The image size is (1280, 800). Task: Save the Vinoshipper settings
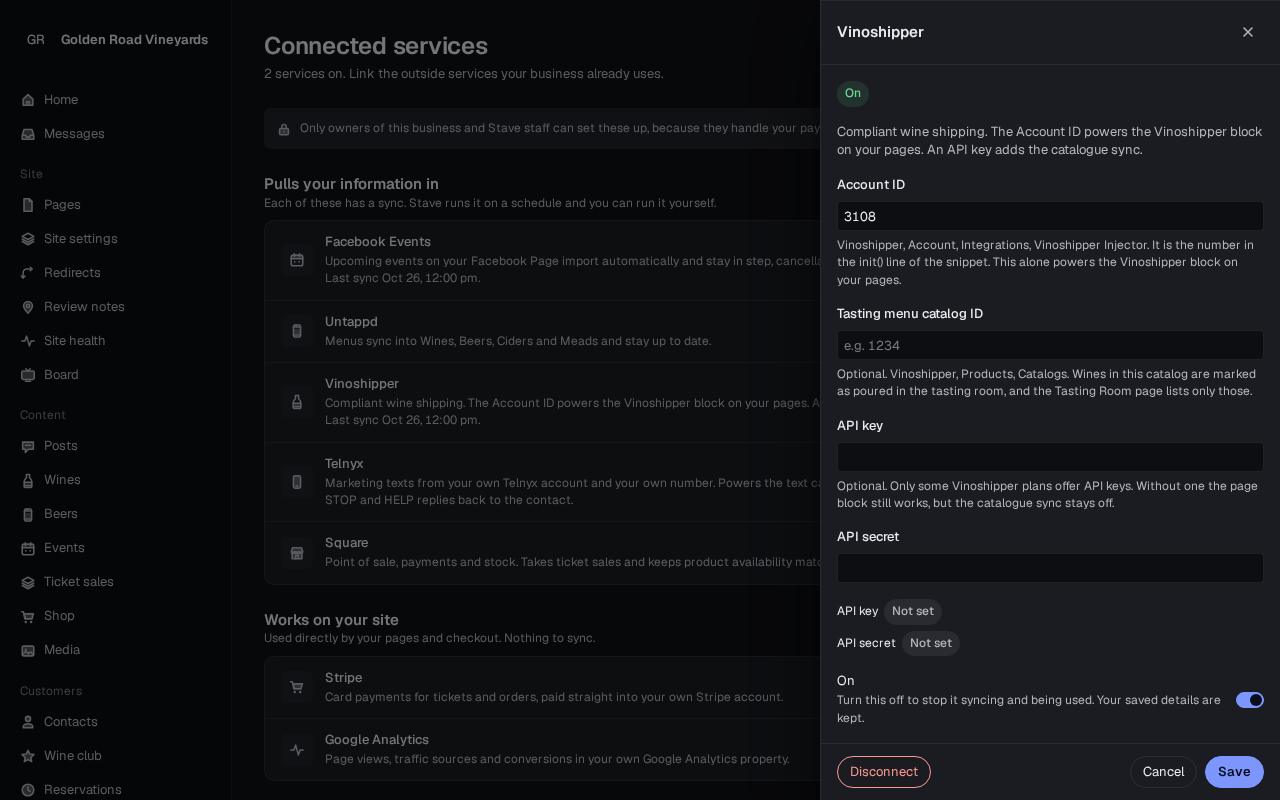[x=1234, y=772]
